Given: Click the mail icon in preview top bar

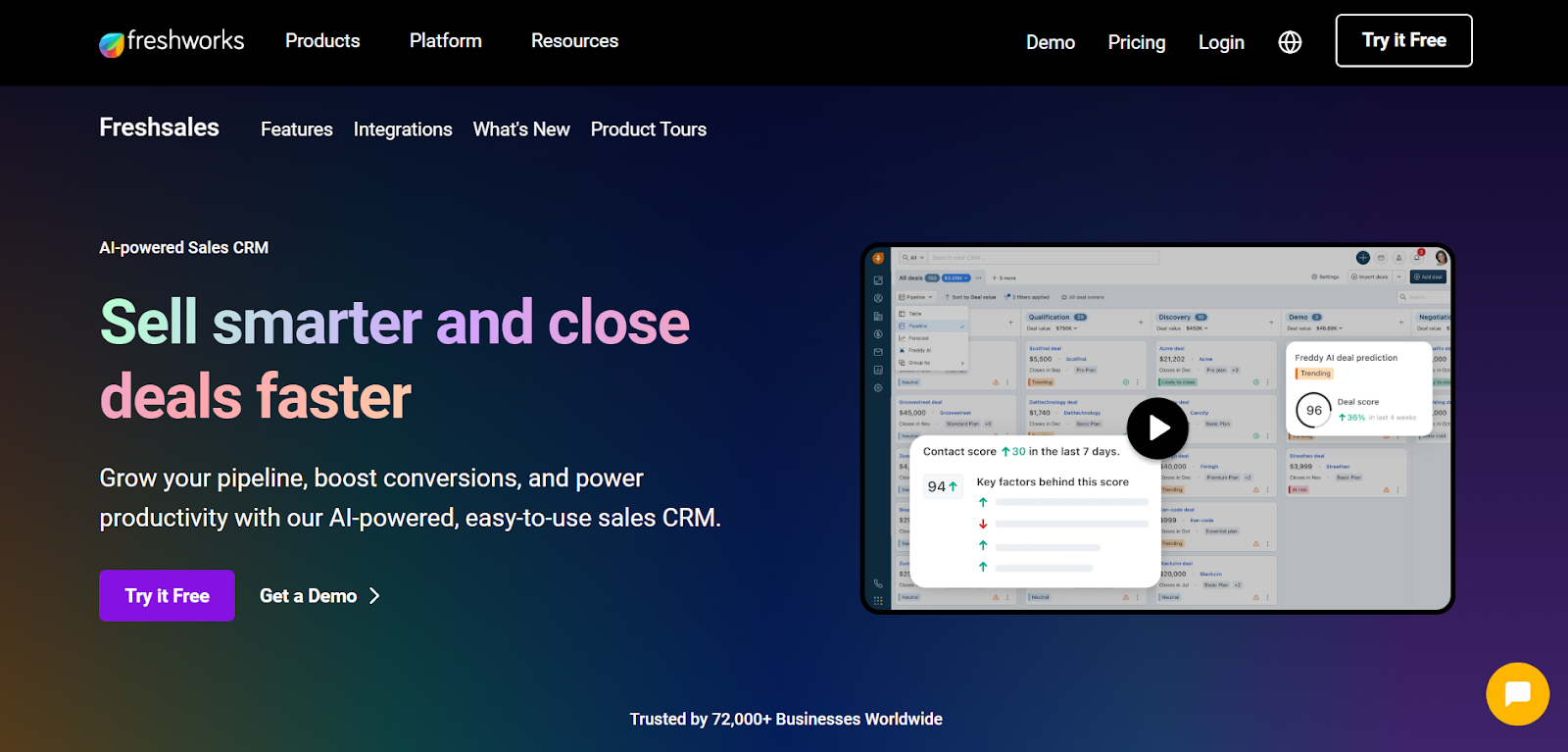Looking at the screenshot, I should tap(1381, 258).
